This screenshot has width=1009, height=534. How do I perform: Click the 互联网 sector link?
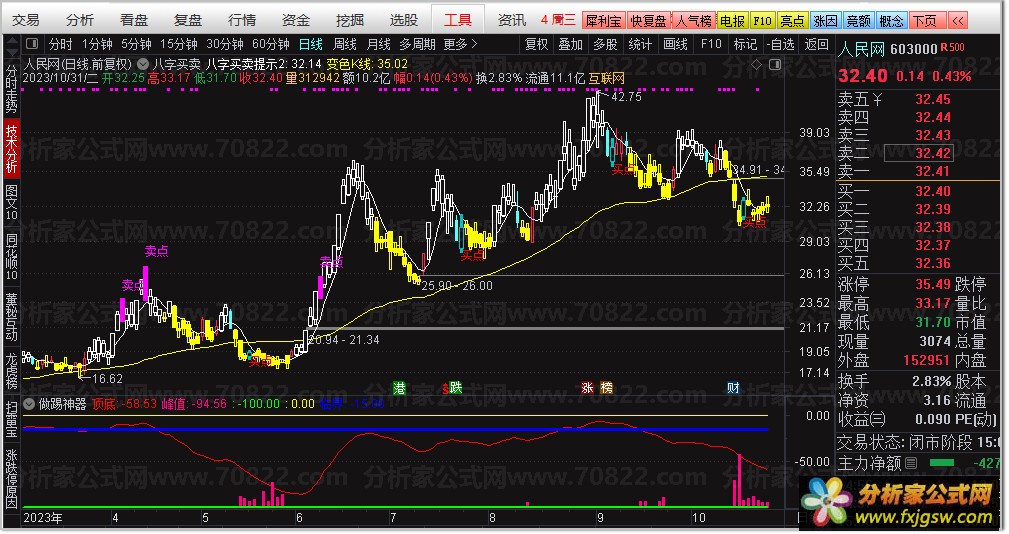click(x=606, y=78)
